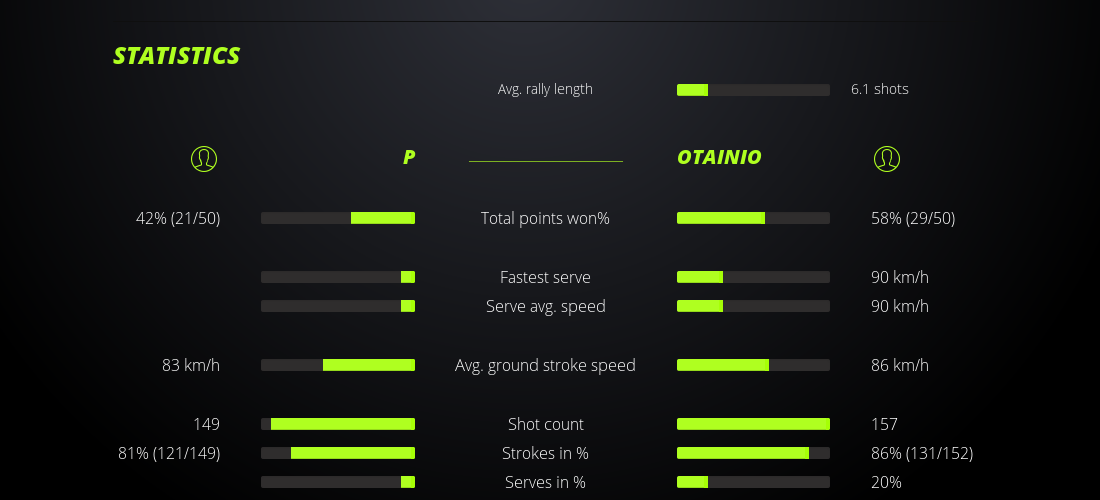Image resolution: width=1100 pixels, height=500 pixels.
Task: Click the left player avatar icon
Action: pos(204,158)
